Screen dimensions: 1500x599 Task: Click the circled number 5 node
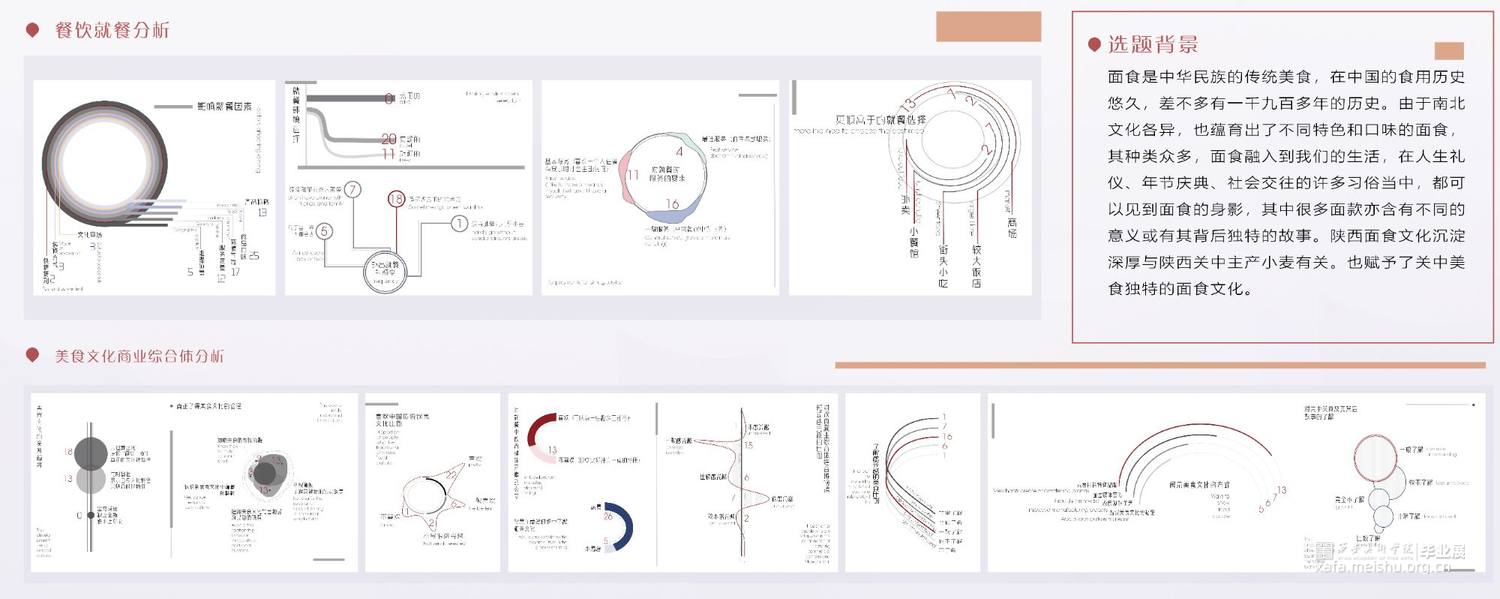click(323, 231)
